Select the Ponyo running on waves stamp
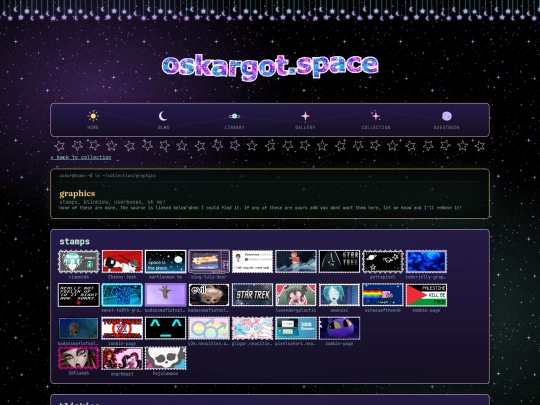Screen dimensions: 540x405 coord(296,262)
